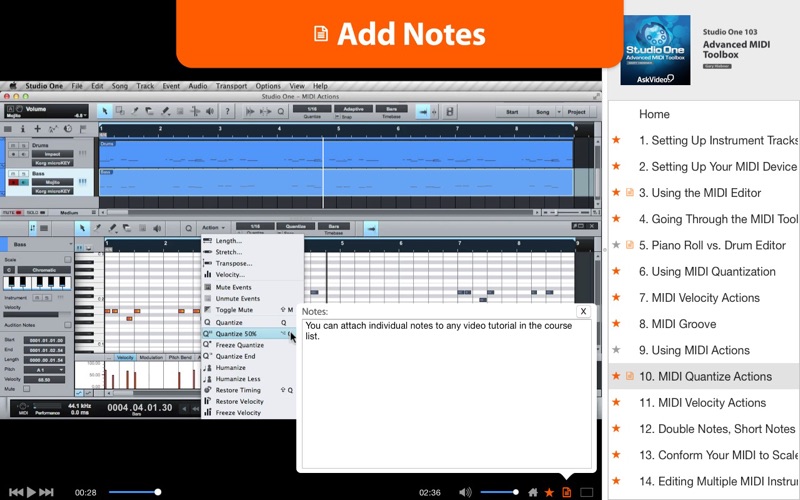Open lesson 11. MIDI Velocity Actions
The width and height of the screenshot is (800, 500).
[x=702, y=403]
